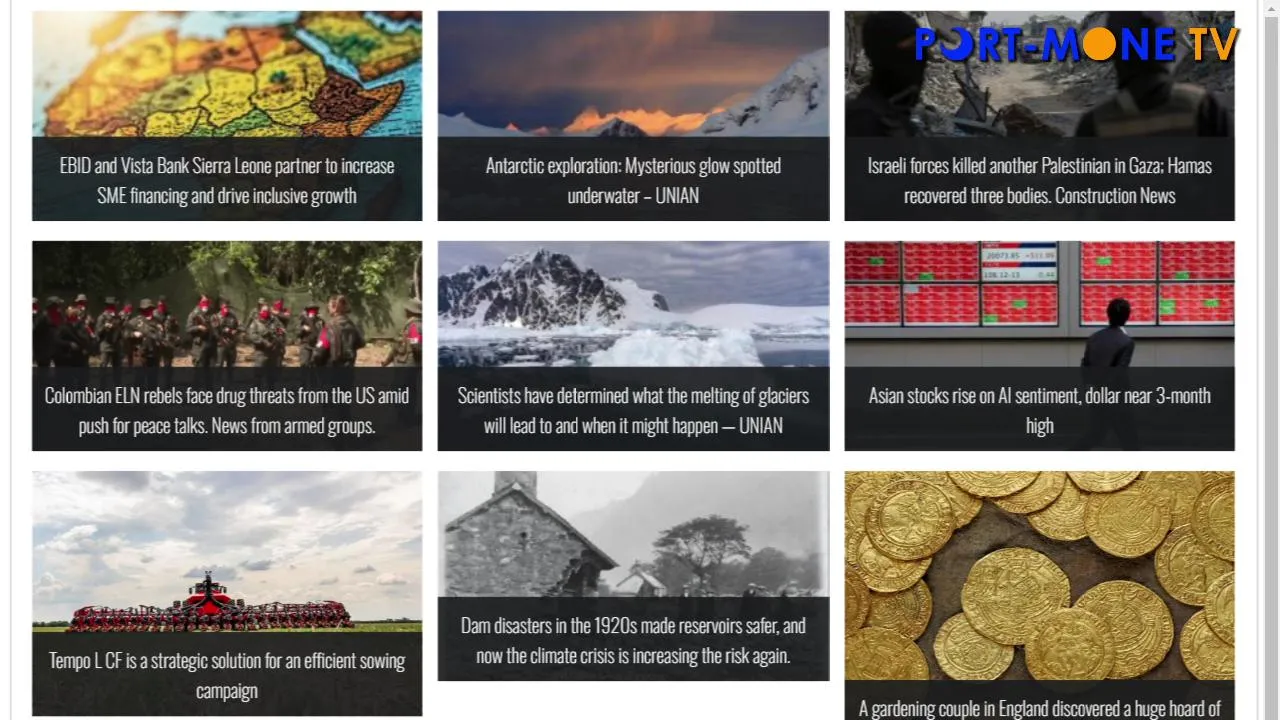Select the icy Antarctic mountain landscape image

coord(633,304)
